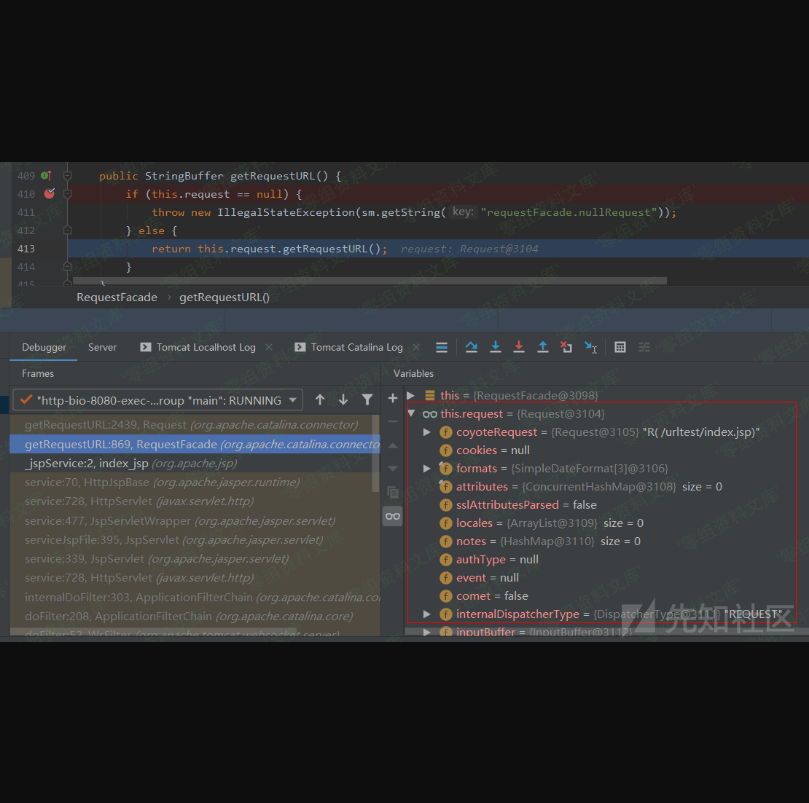Click code line 413 return statement

tap(269, 249)
